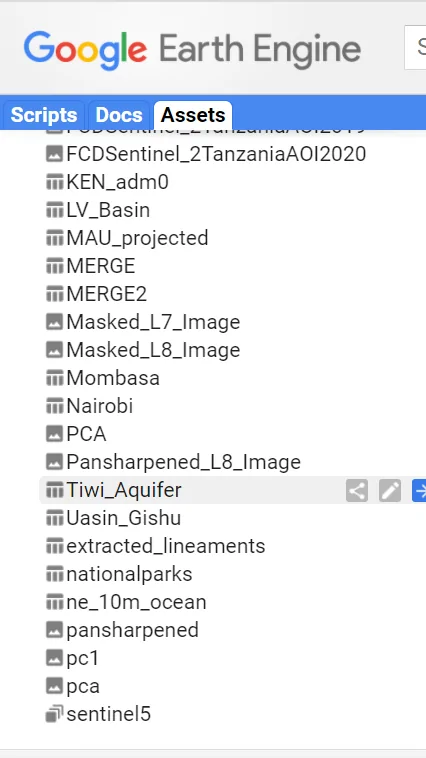This screenshot has width=426, height=758.
Task: Click the image icon beside PCA
Action: [x=55, y=434]
